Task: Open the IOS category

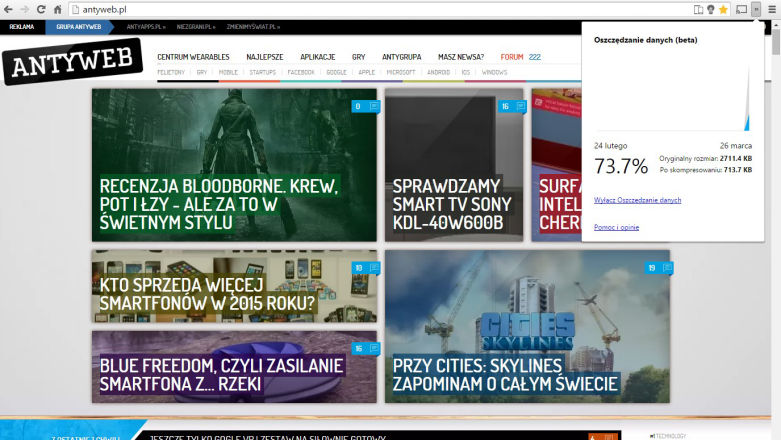Action: [x=466, y=72]
